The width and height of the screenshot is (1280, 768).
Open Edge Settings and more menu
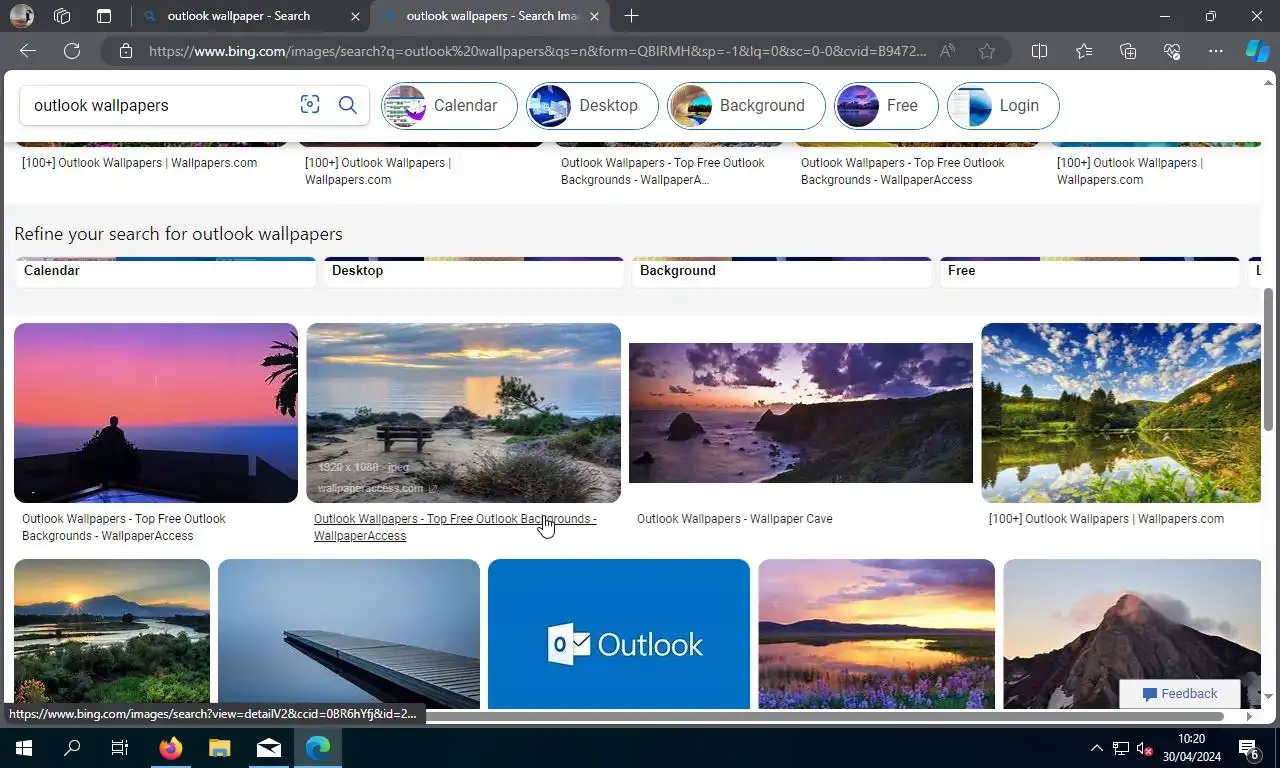pos(1216,51)
